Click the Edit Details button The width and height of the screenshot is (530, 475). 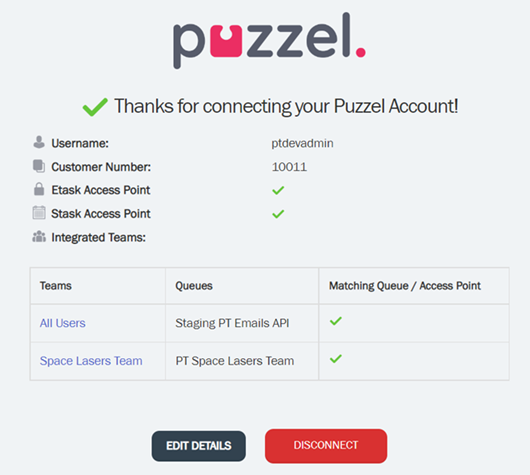pyautogui.click(x=199, y=446)
